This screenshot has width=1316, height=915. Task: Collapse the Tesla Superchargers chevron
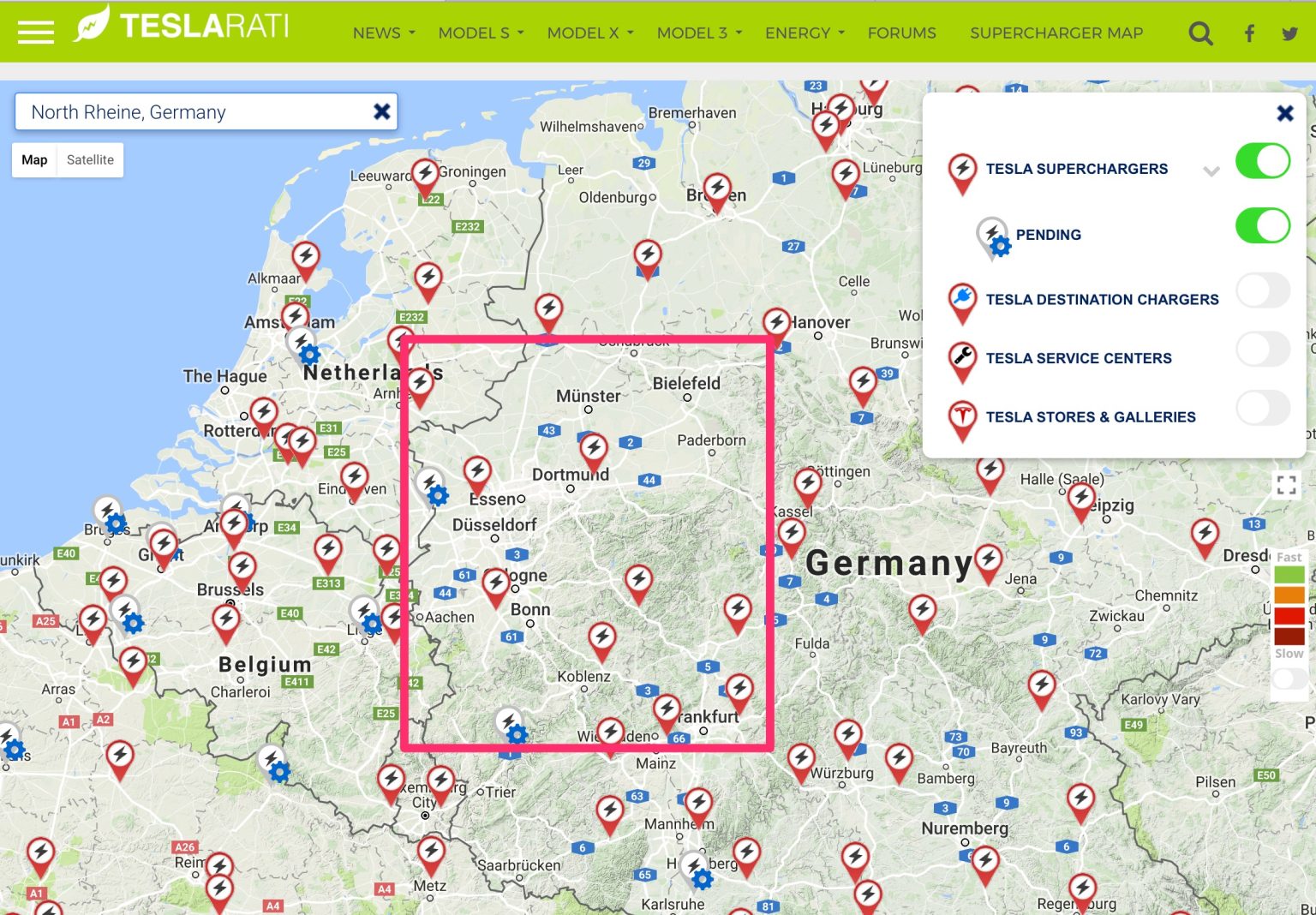tap(1211, 170)
